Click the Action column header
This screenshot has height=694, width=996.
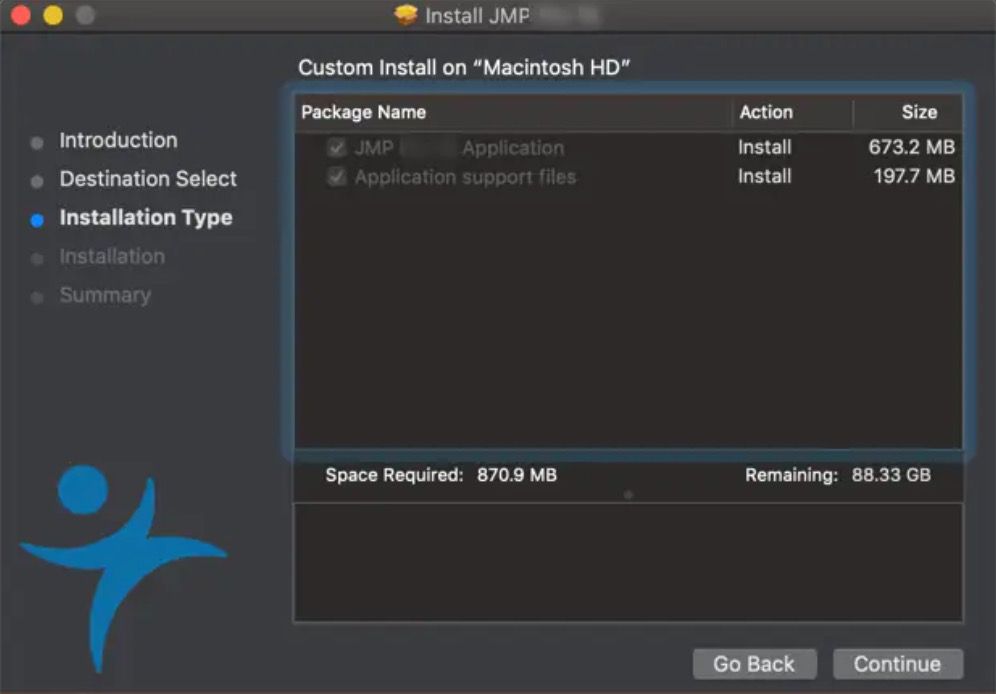click(766, 112)
